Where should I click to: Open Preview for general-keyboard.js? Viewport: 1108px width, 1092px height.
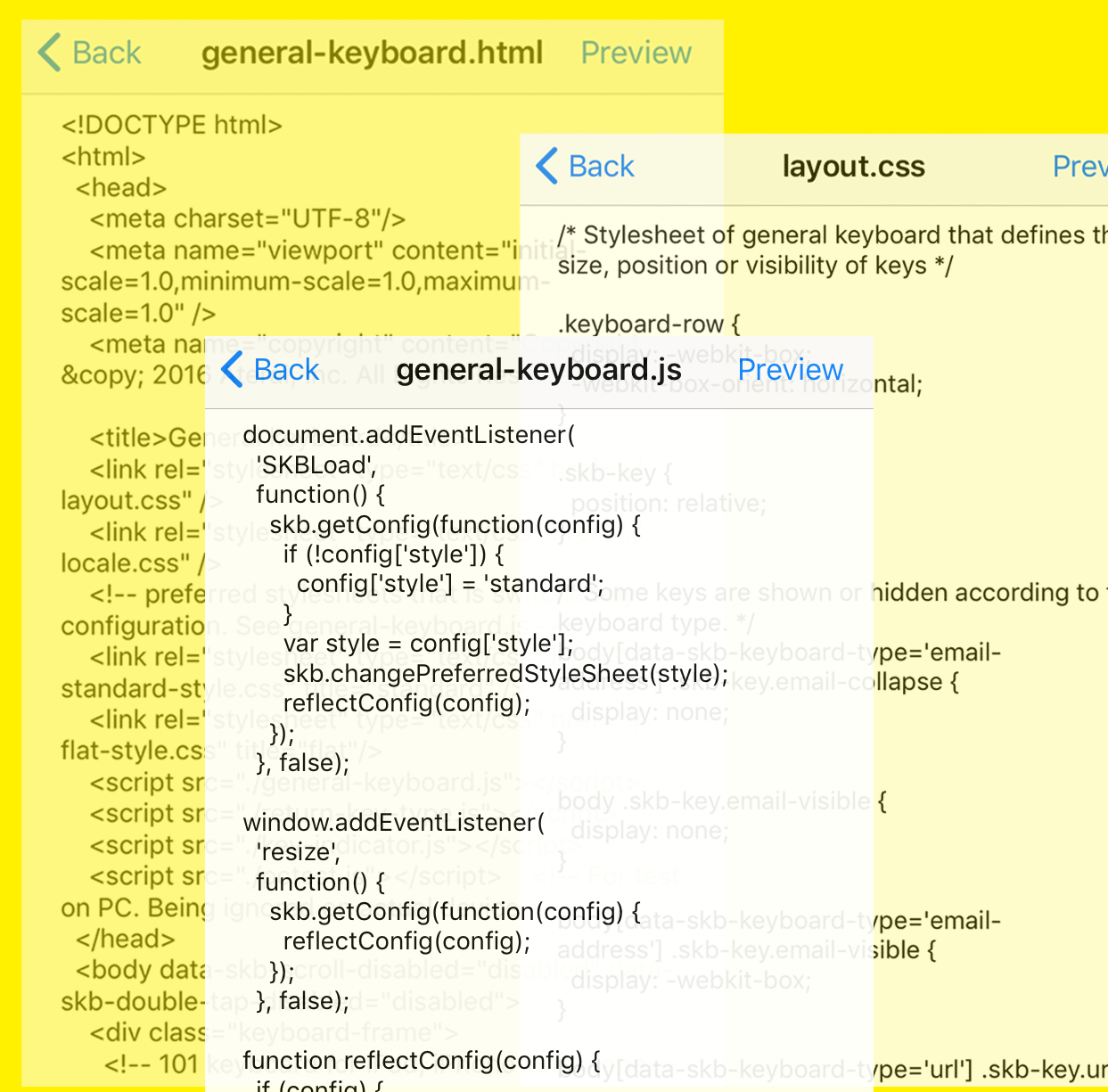(x=790, y=369)
